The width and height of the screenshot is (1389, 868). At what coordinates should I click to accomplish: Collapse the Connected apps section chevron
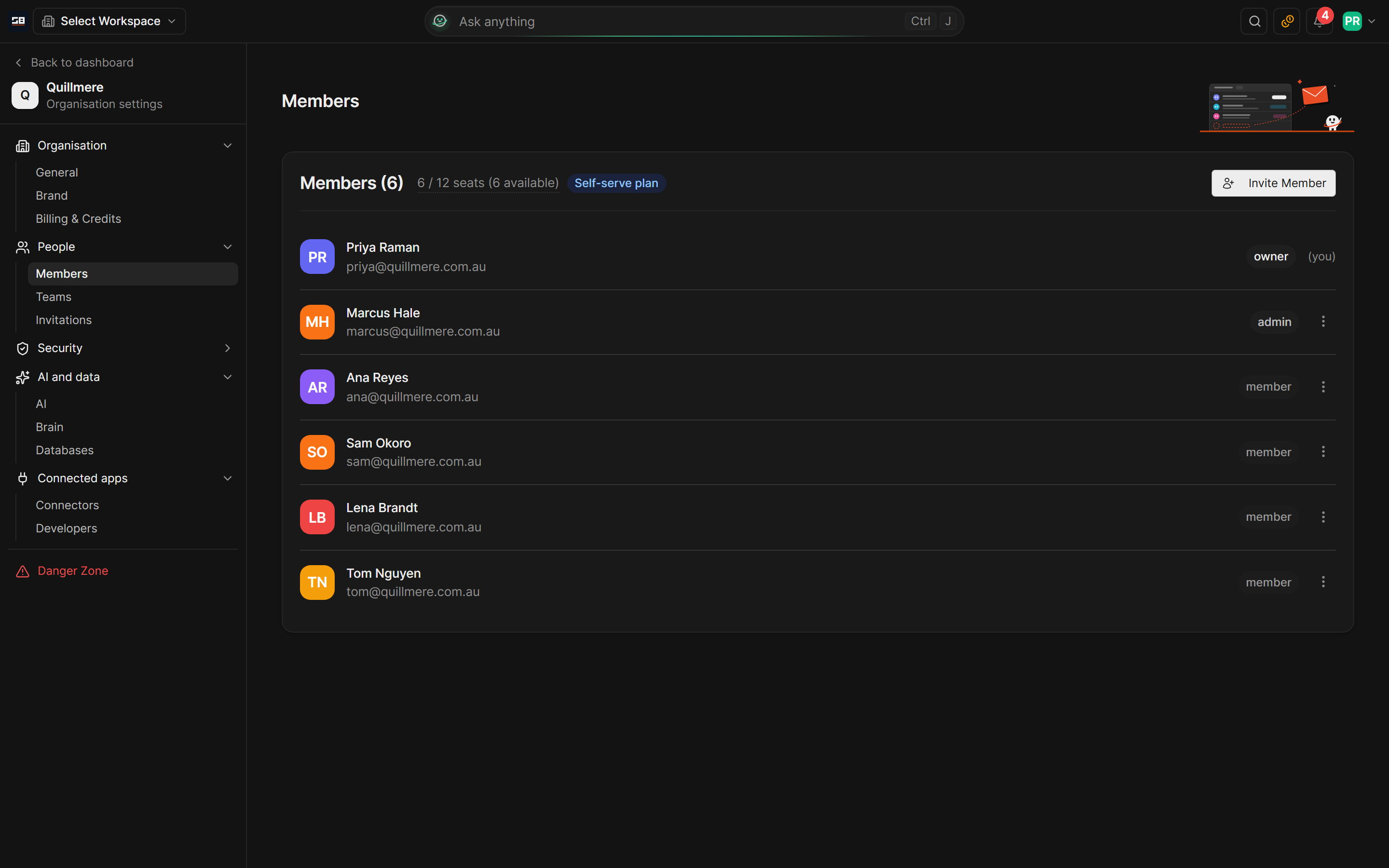(x=227, y=478)
